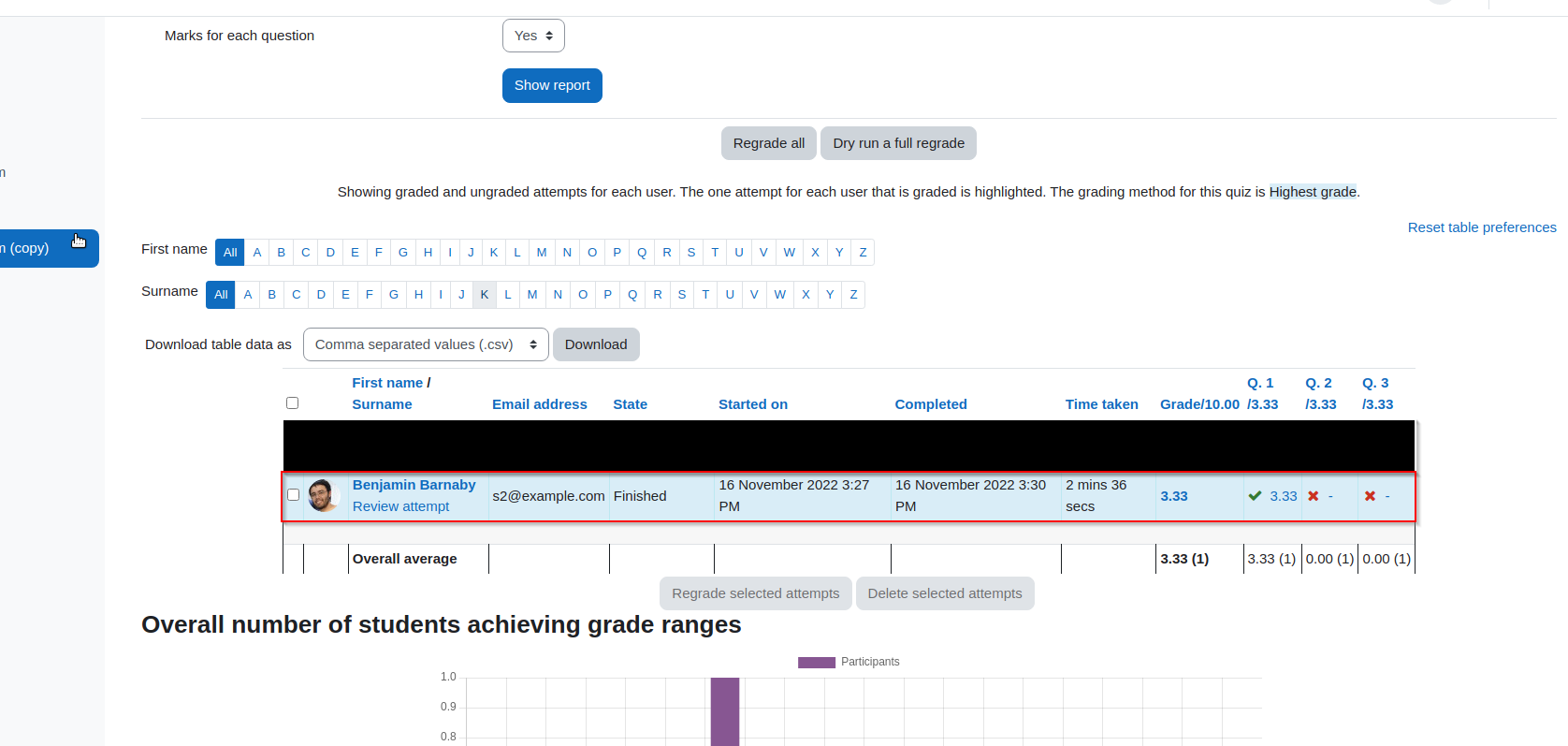Click the red cross icon for Q.2
The image size is (1568, 746).
(1314, 496)
